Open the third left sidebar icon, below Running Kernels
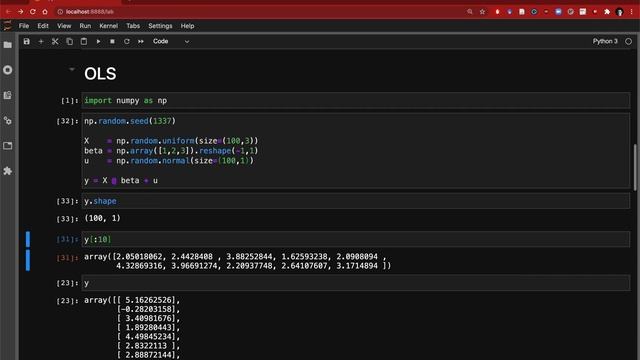 click(x=8, y=95)
